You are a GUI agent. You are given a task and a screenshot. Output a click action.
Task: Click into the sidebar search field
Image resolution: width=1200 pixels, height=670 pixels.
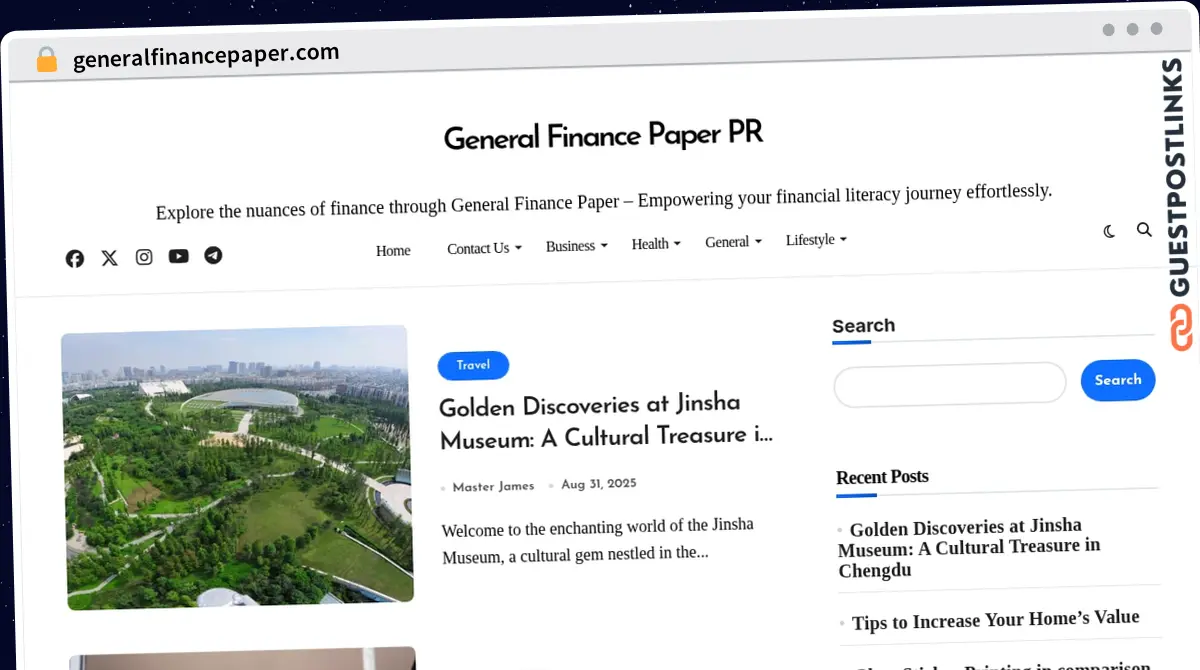(x=950, y=384)
